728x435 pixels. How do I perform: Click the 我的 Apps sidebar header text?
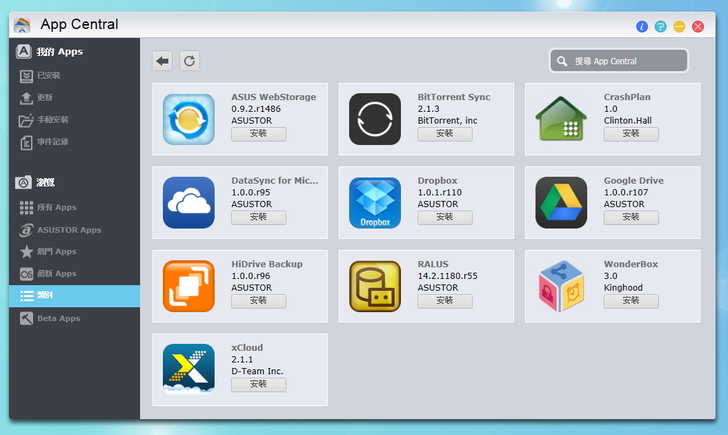coord(59,52)
